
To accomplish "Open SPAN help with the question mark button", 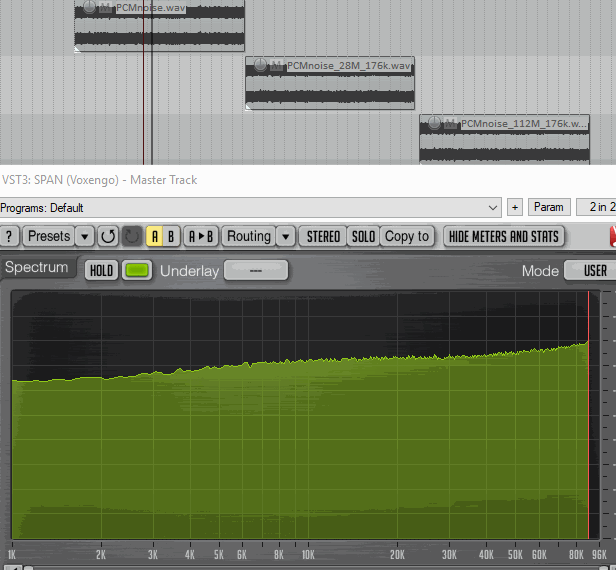I will pos(9,236).
